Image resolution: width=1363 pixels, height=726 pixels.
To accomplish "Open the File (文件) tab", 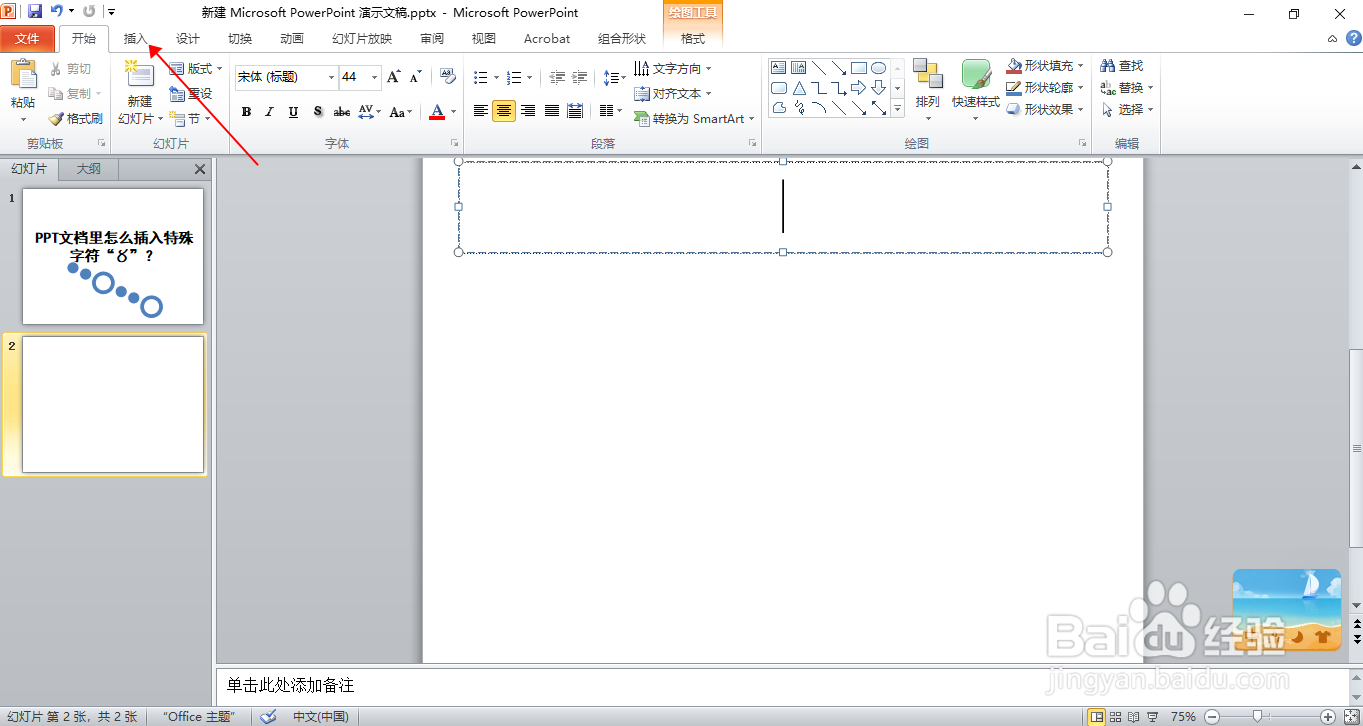I will (x=28, y=39).
